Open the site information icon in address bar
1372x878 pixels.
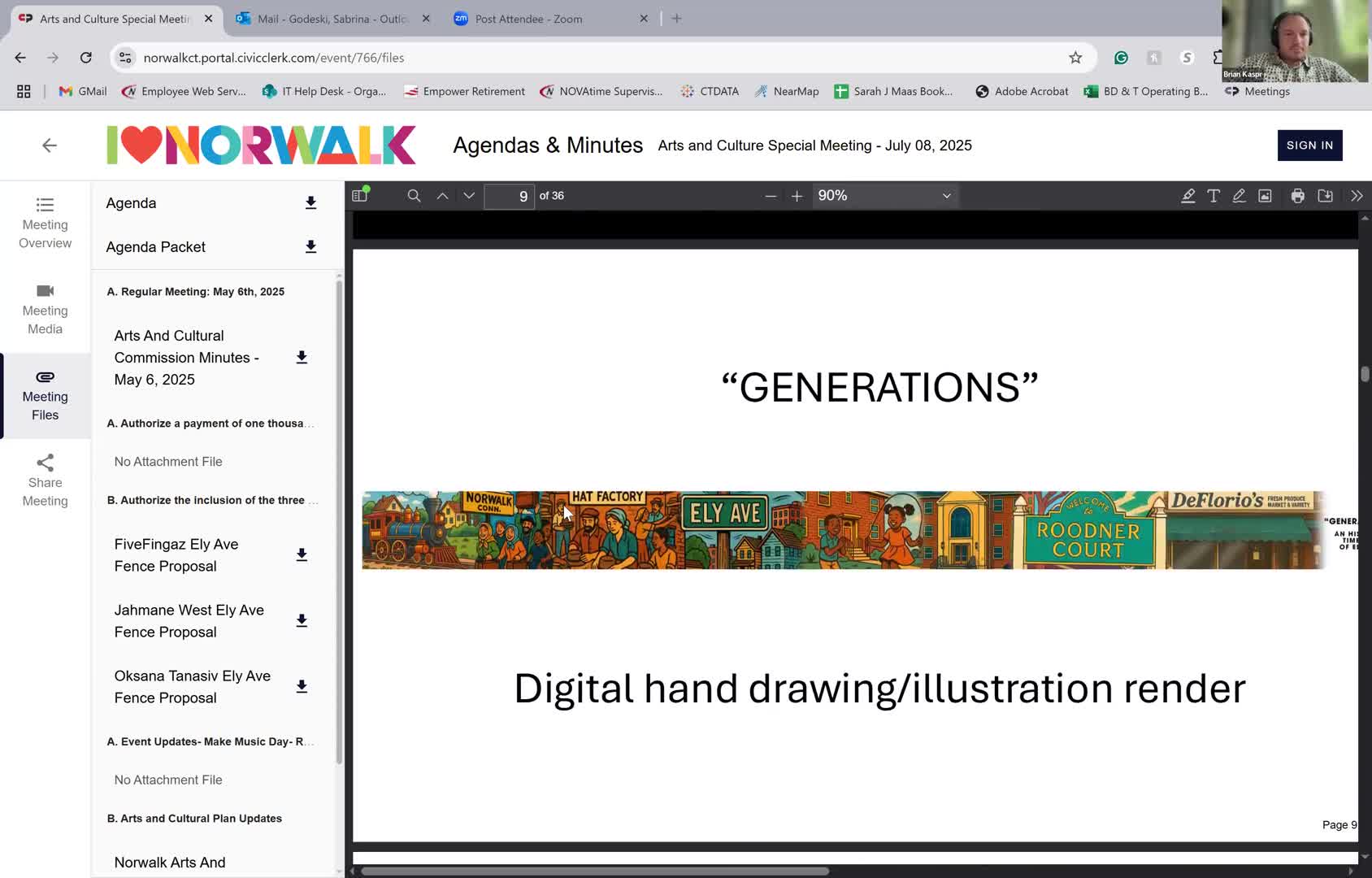tap(125, 58)
